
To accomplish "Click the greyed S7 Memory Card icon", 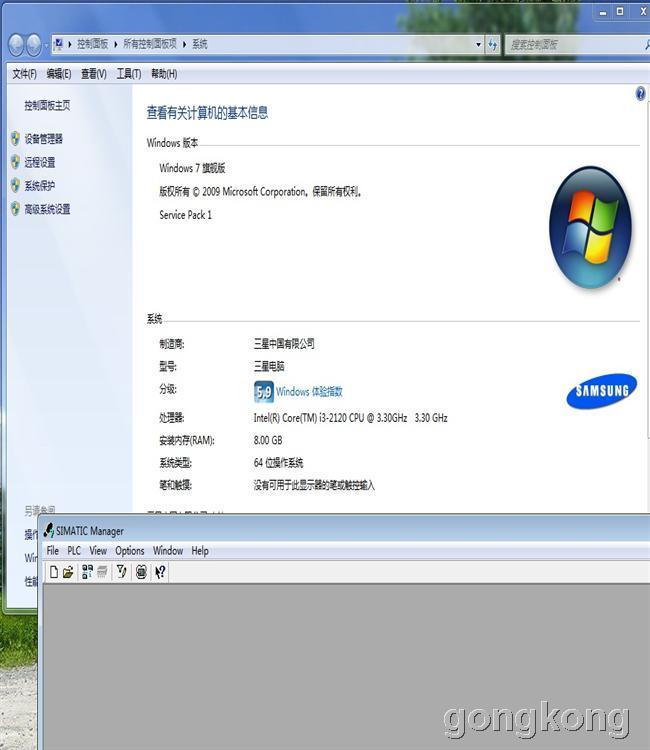I will 102,572.
